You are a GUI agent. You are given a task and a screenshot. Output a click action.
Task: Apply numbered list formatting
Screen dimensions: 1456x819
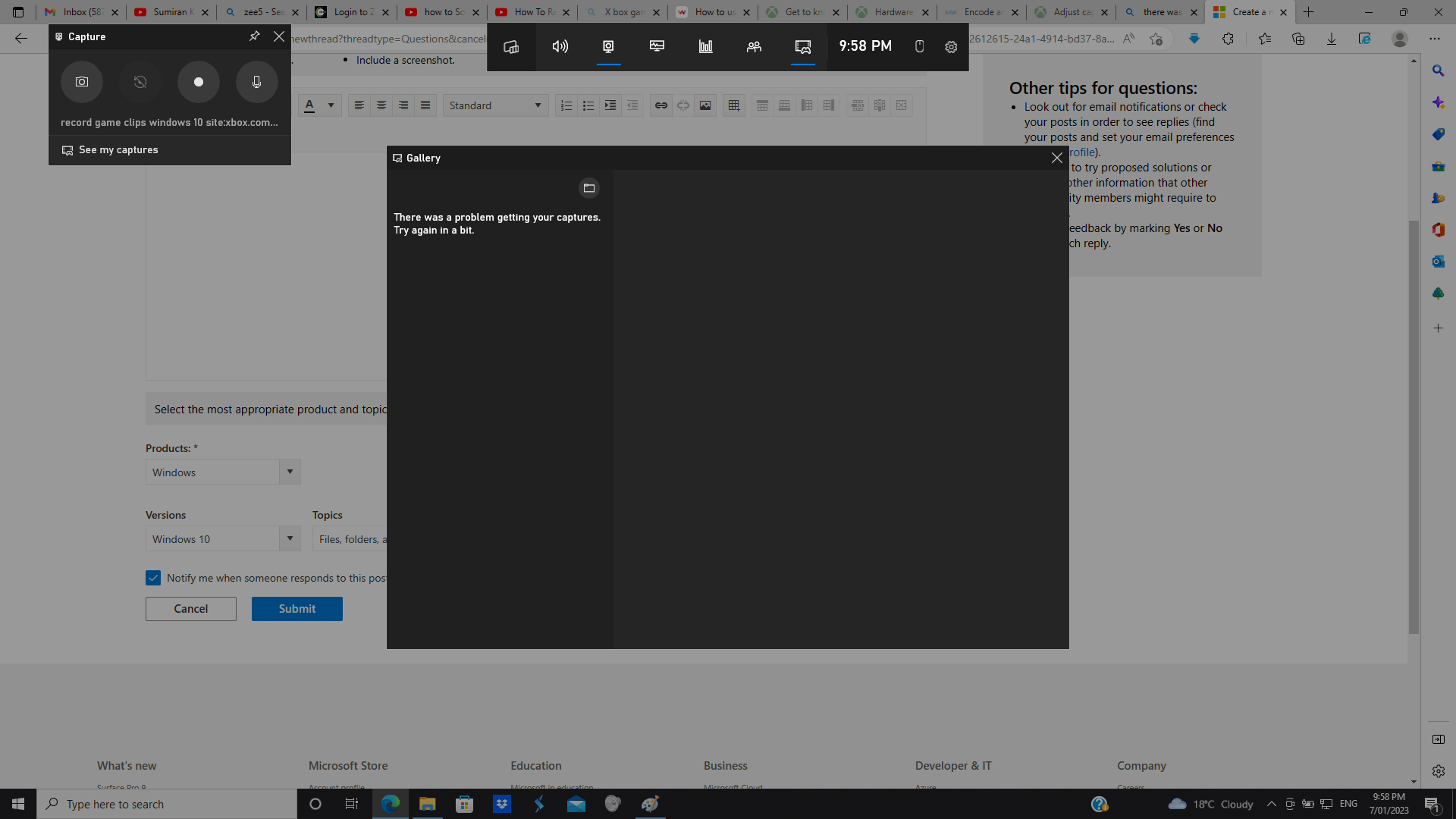[566, 105]
